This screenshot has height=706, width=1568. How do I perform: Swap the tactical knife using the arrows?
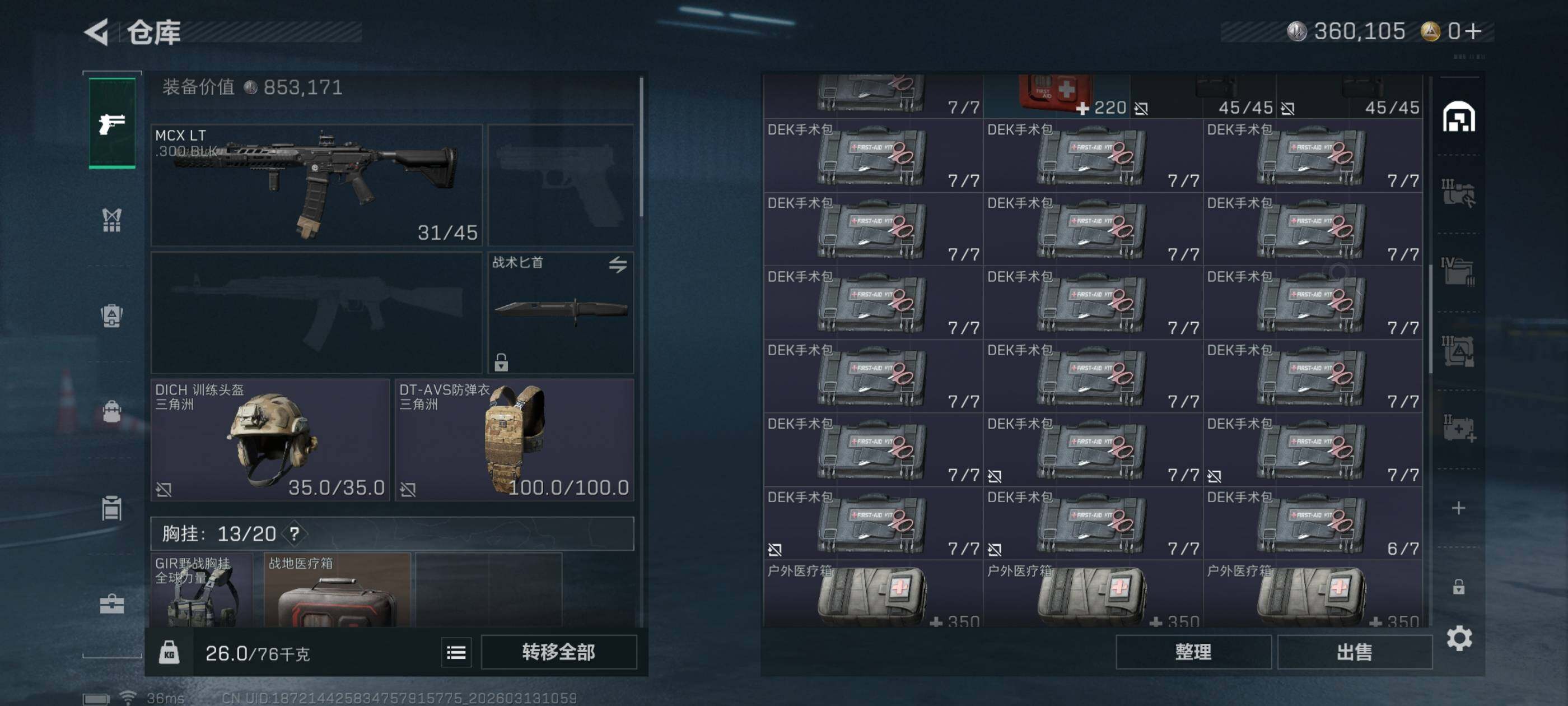click(618, 264)
